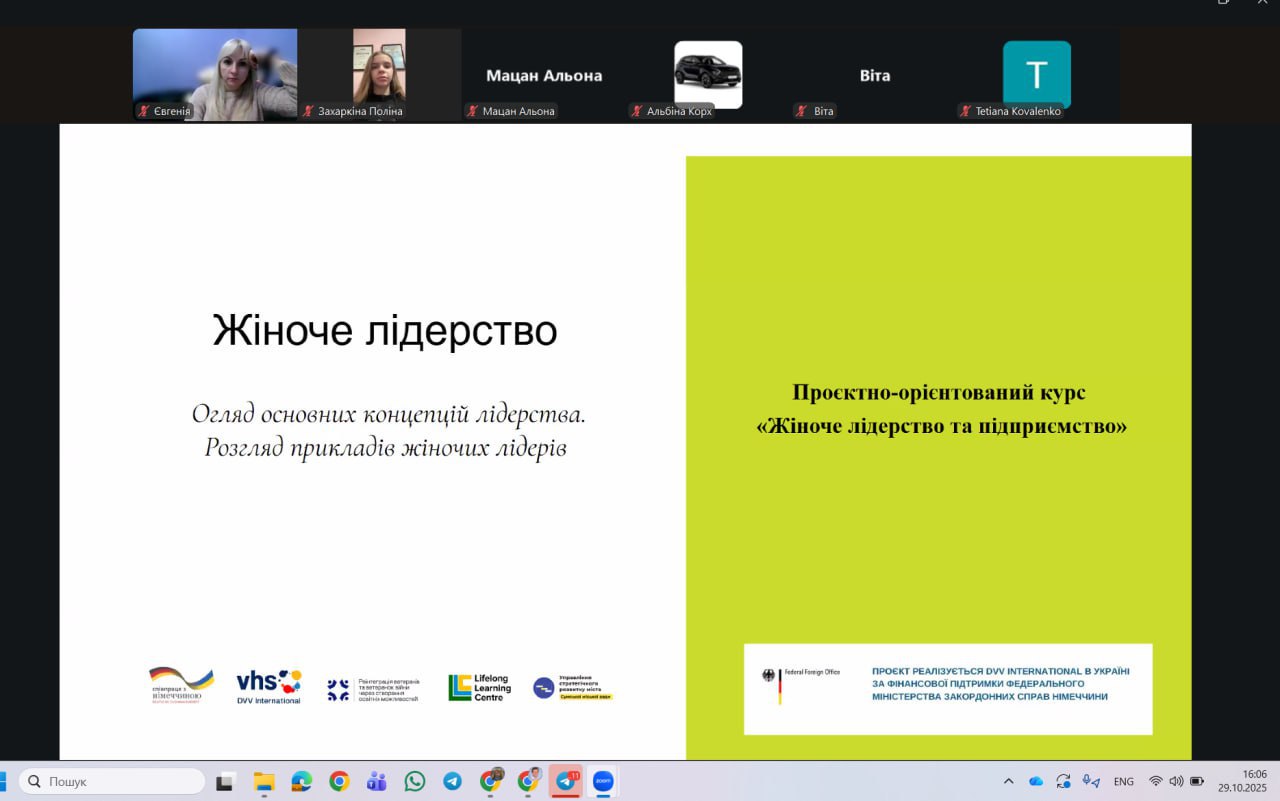Open the Zoom app in the taskbar
Image resolution: width=1280 pixels, height=801 pixels.
coord(603,782)
